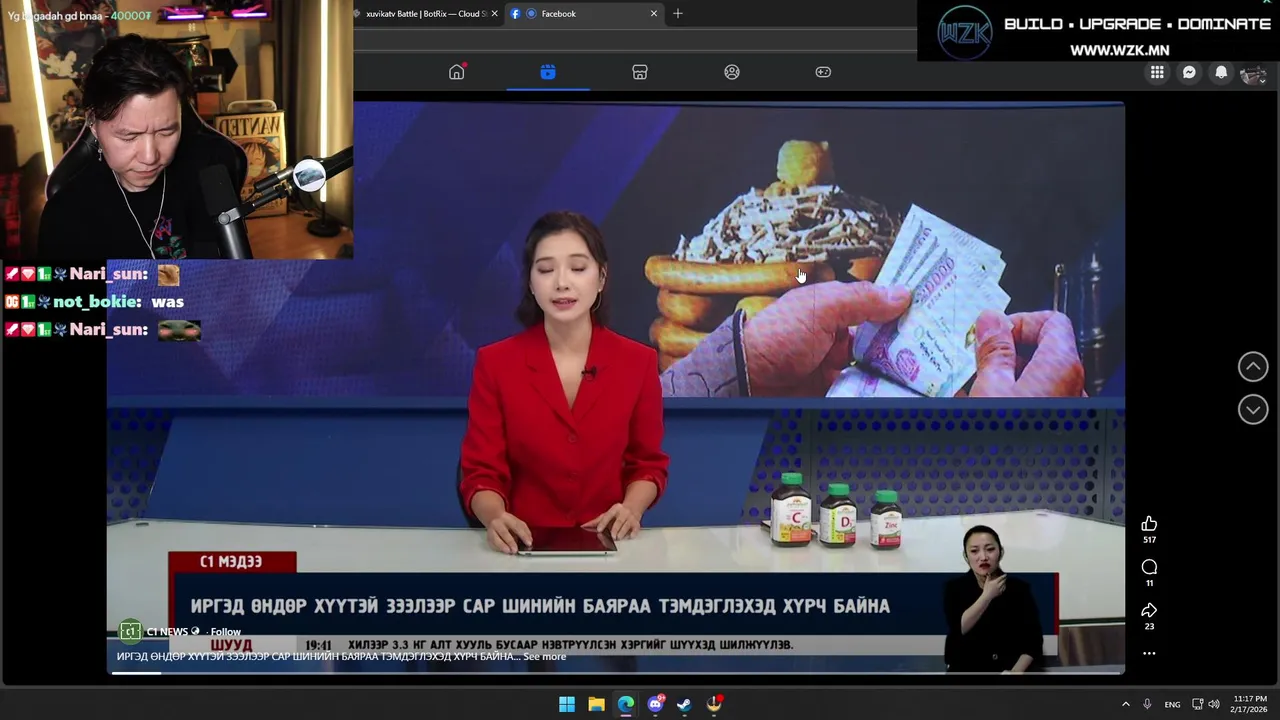The width and height of the screenshot is (1280, 720).
Task: Open a new browser tab
Action: coord(678,13)
